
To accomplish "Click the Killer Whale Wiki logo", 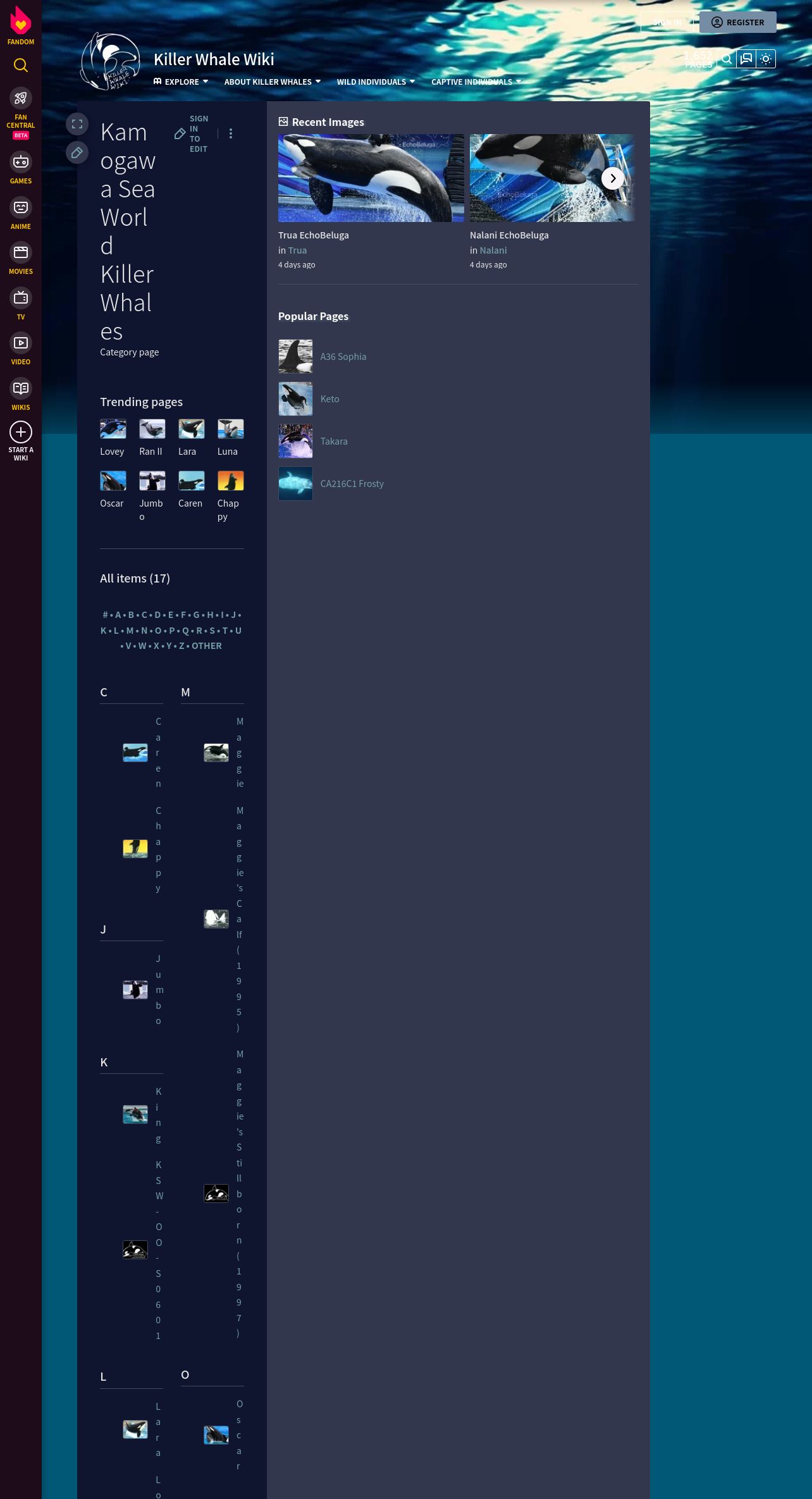I will point(110,62).
